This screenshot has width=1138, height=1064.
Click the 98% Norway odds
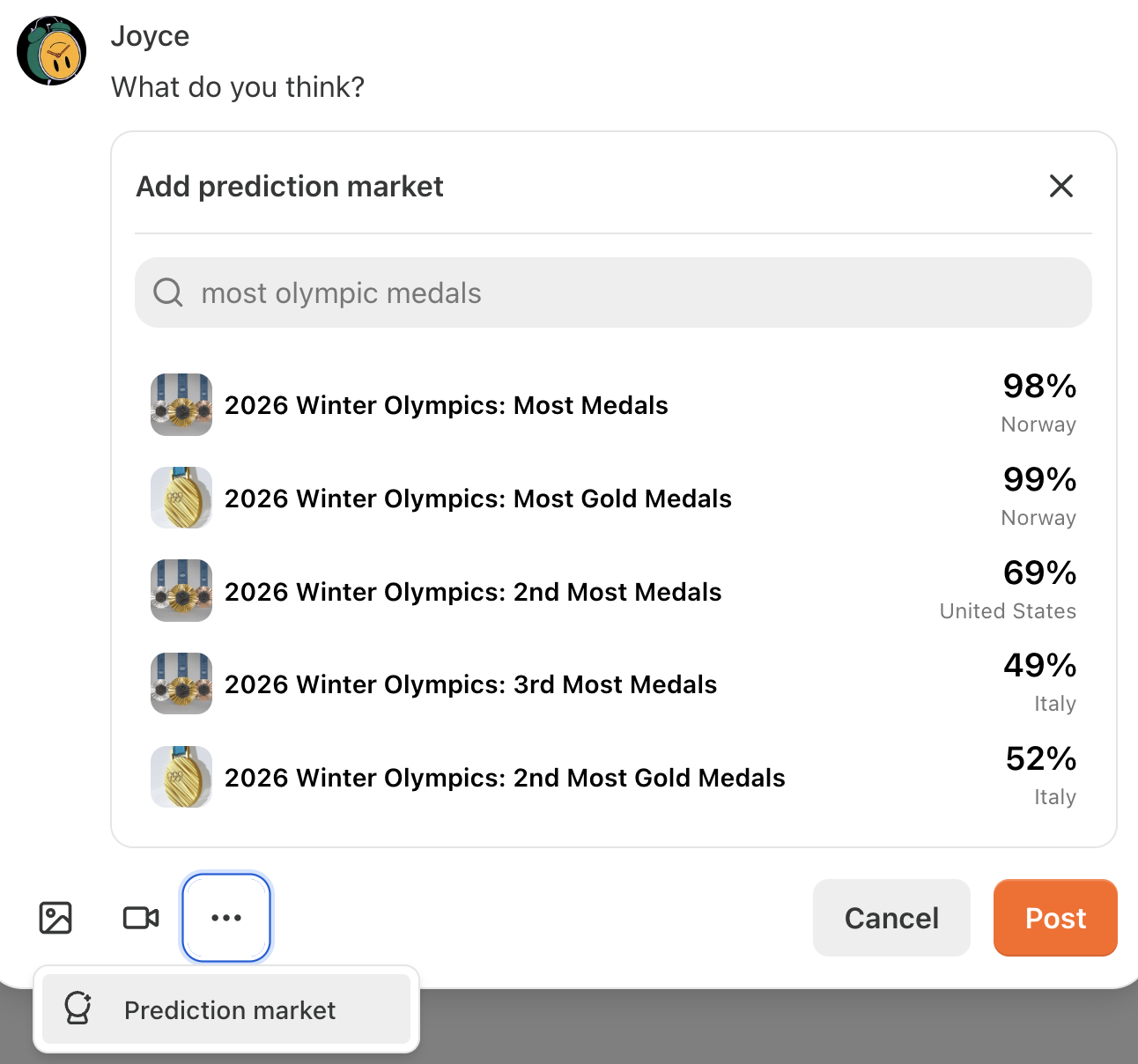pos(1038,402)
